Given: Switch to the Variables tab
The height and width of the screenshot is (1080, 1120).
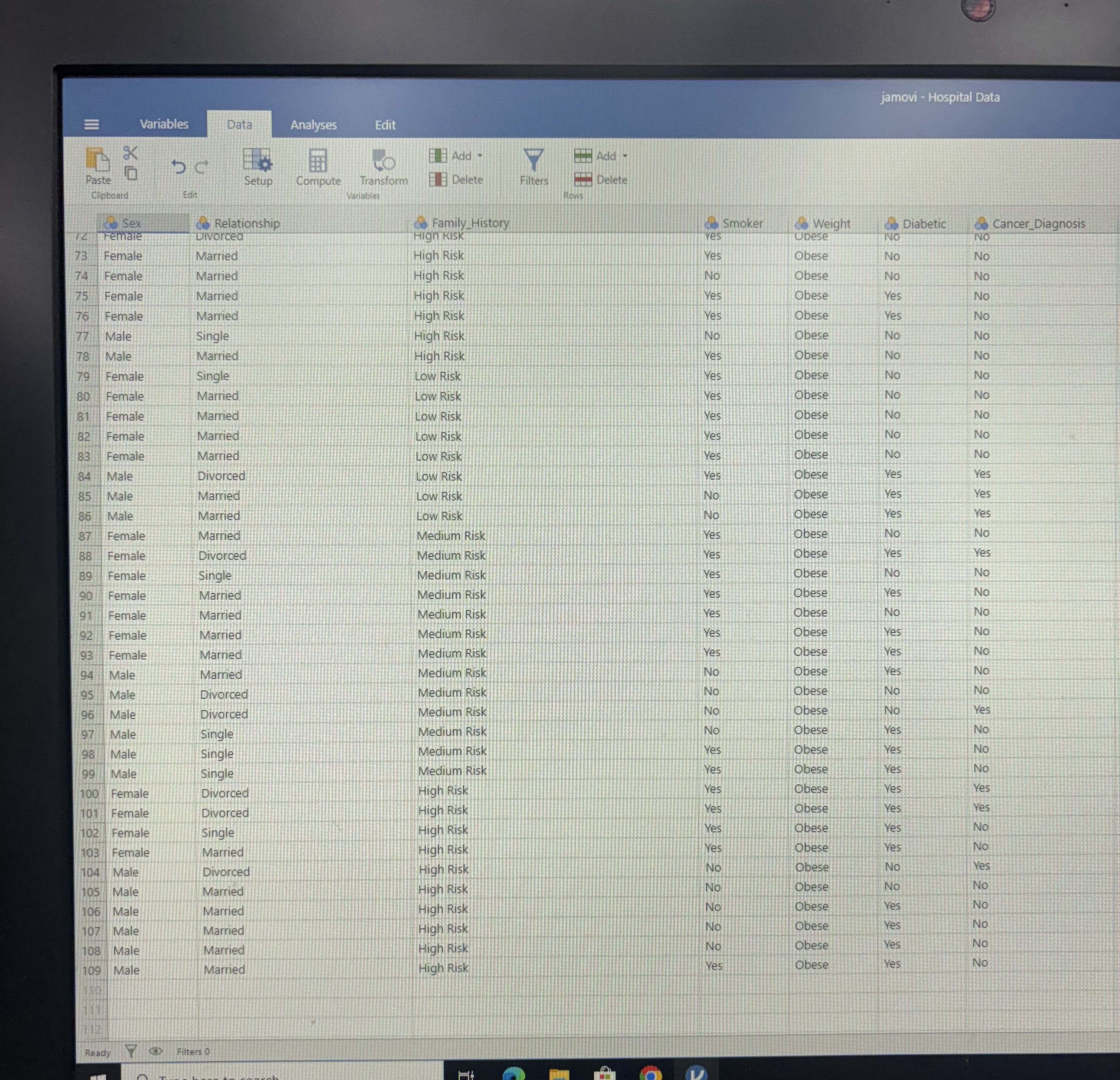Looking at the screenshot, I should coord(164,124).
